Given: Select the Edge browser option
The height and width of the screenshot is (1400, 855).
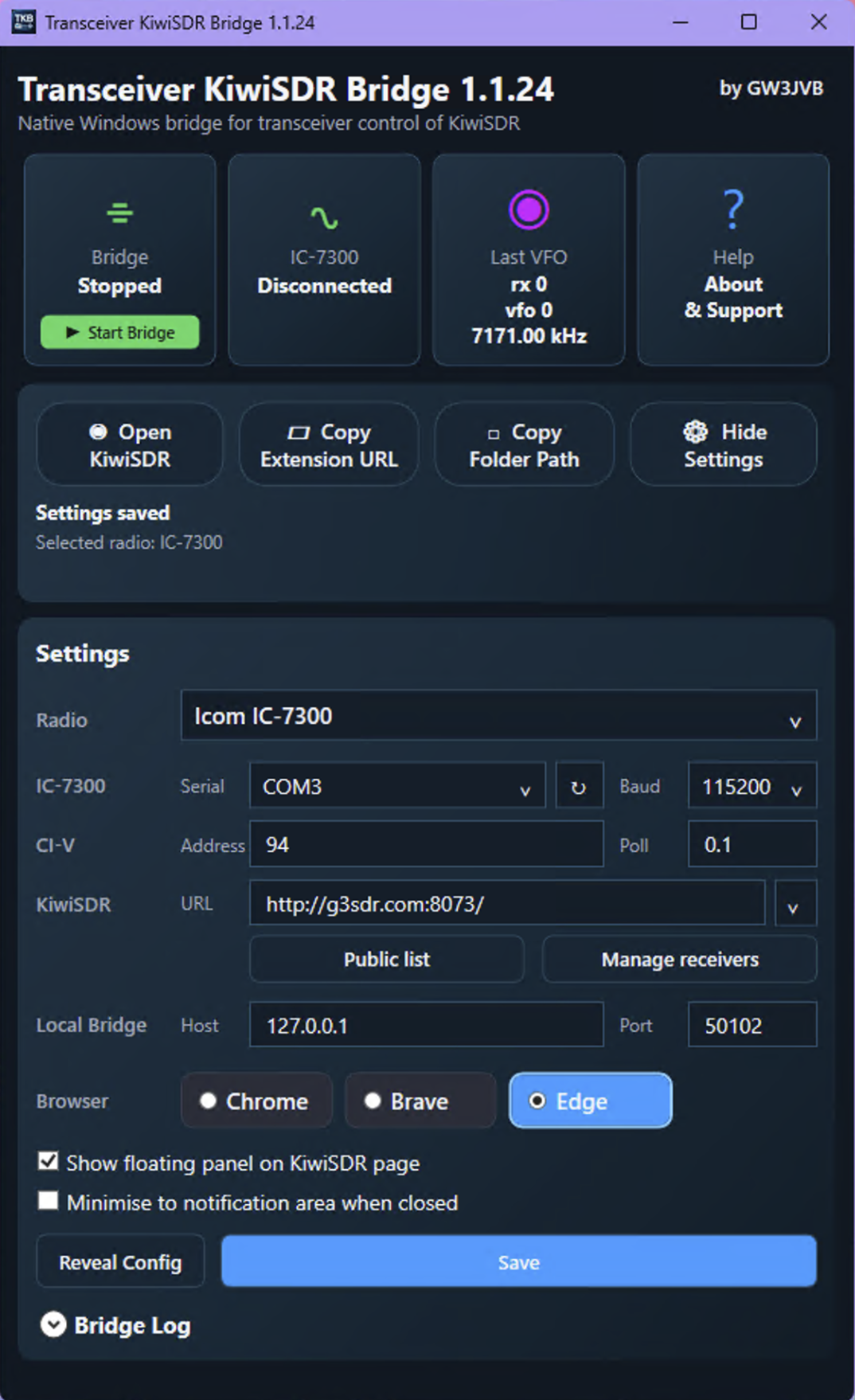Looking at the screenshot, I should (x=590, y=1101).
